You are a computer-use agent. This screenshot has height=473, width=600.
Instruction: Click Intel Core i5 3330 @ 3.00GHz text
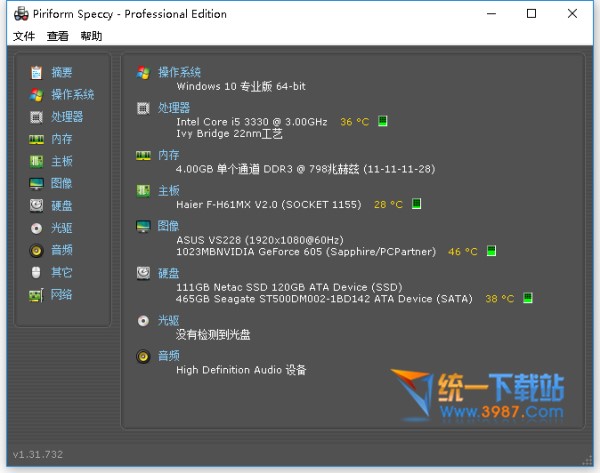click(252, 122)
